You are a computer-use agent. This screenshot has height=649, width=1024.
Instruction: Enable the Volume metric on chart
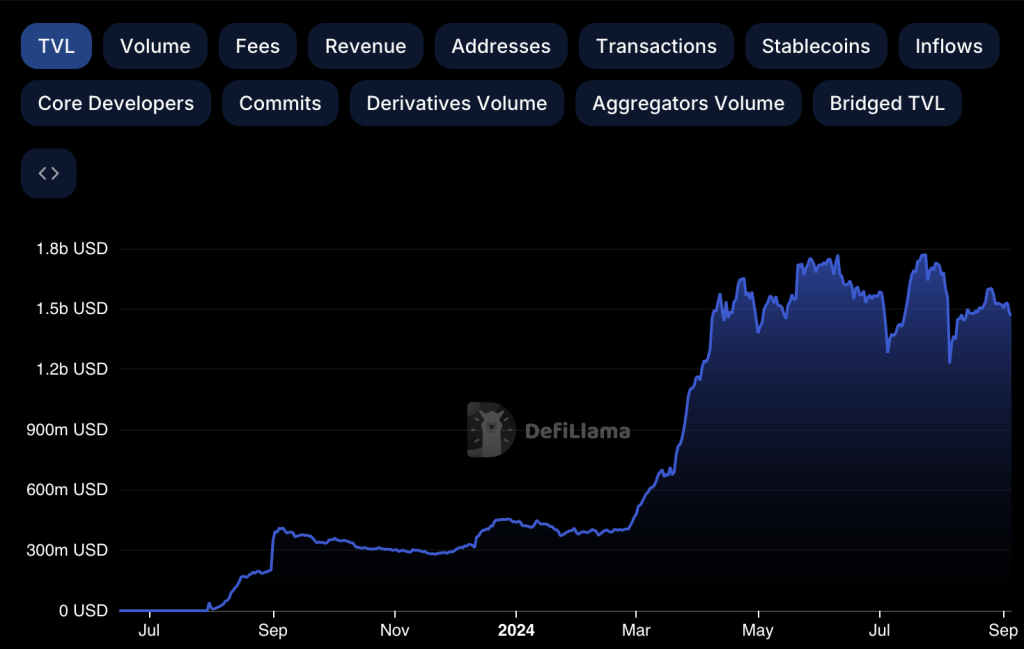155,46
